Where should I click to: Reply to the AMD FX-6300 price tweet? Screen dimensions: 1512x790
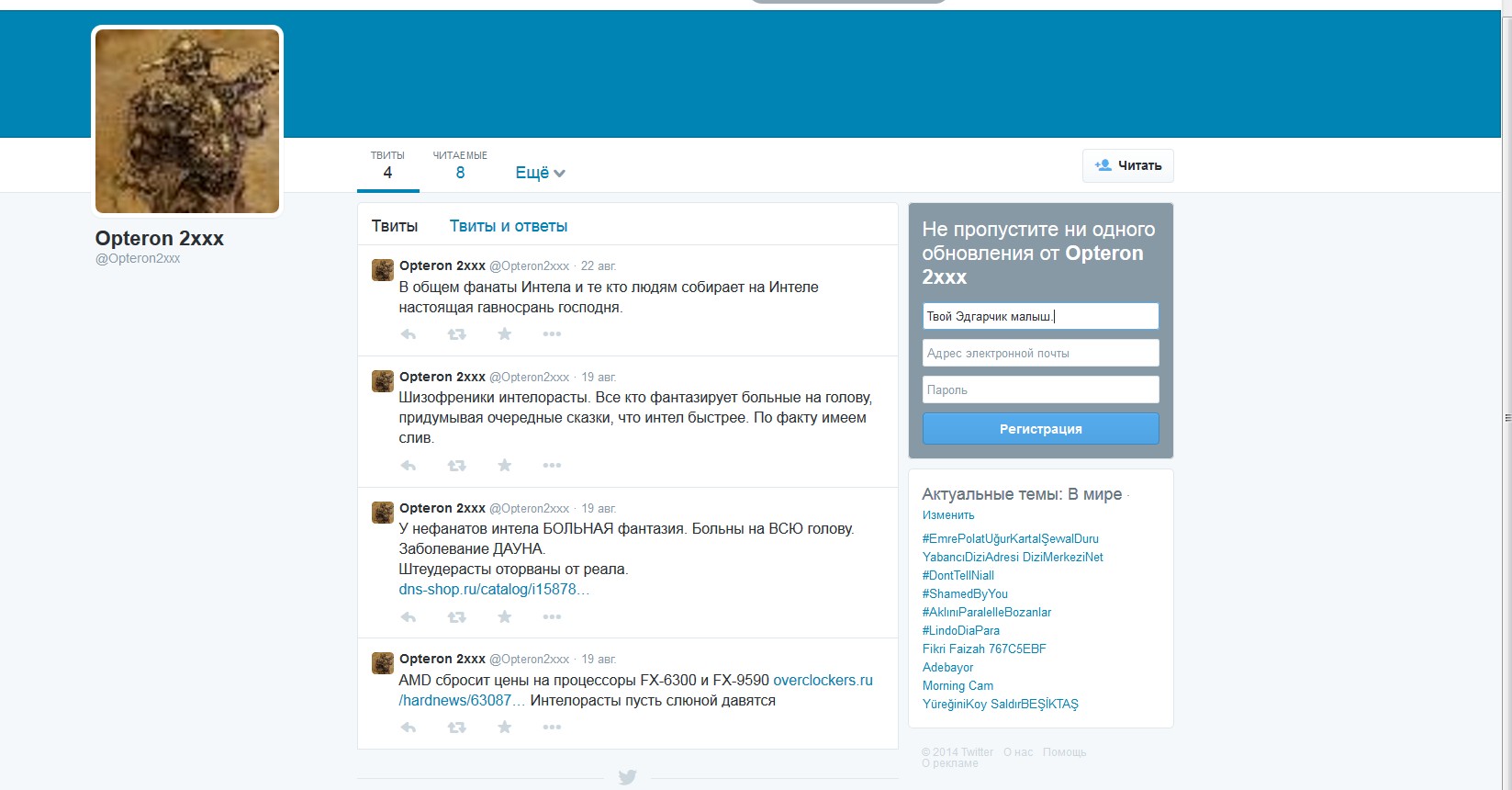tap(409, 728)
